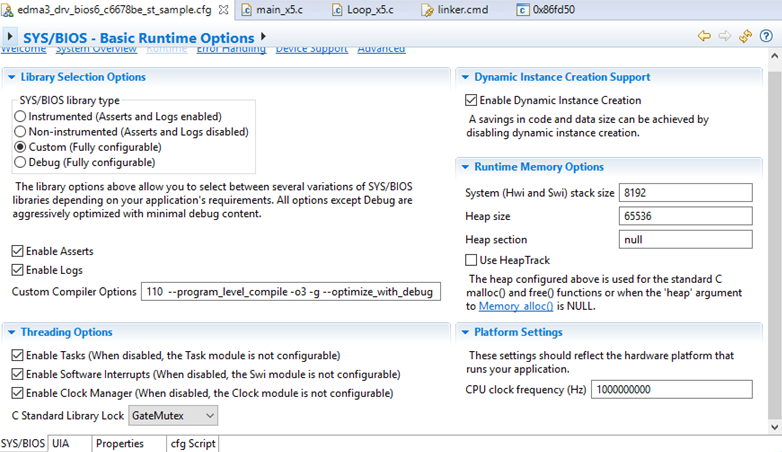Select Debug (Fully configurable) library option
Image resolution: width=782 pixels, height=452 pixels.
coord(21,162)
